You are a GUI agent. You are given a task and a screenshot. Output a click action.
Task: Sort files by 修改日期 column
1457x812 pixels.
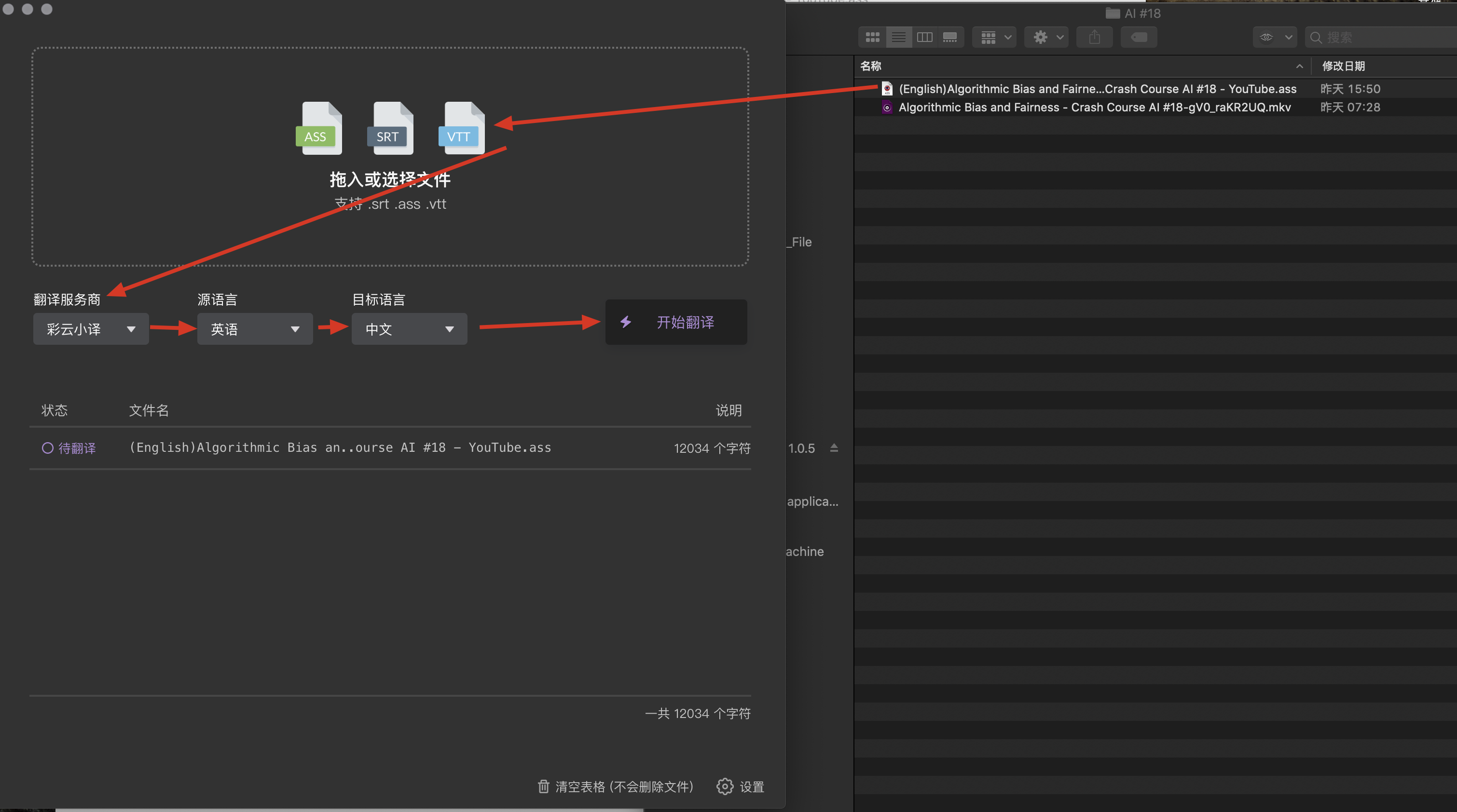[x=1343, y=66]
